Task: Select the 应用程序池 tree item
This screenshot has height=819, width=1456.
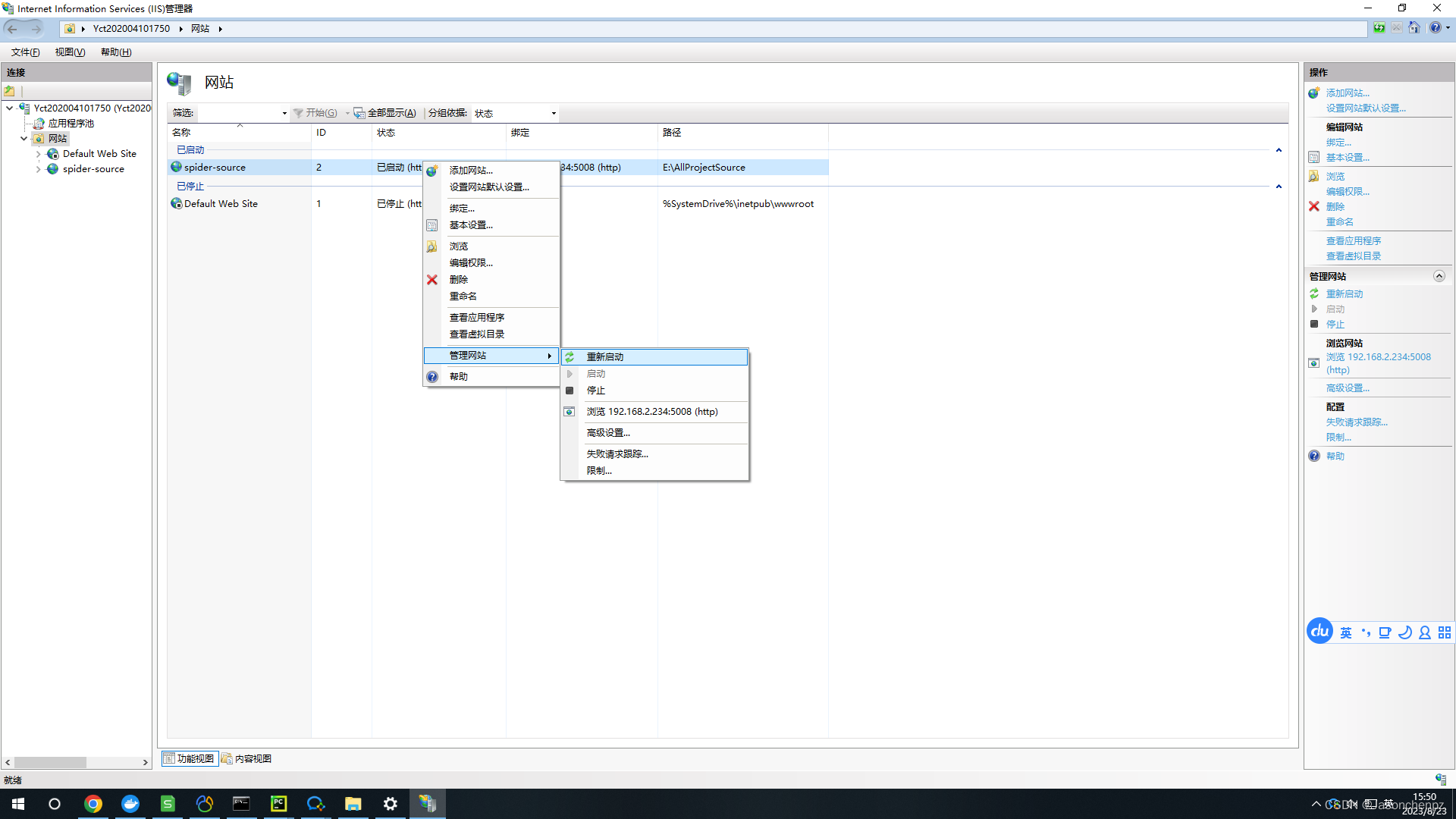Action: (71, 124)
